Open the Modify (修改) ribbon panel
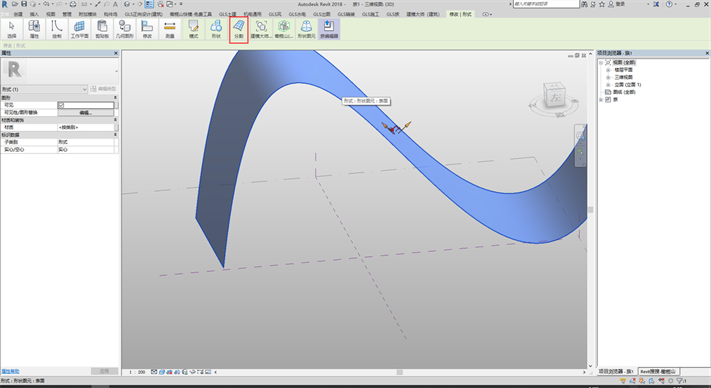The image size is (711, 388). (147, 29)
